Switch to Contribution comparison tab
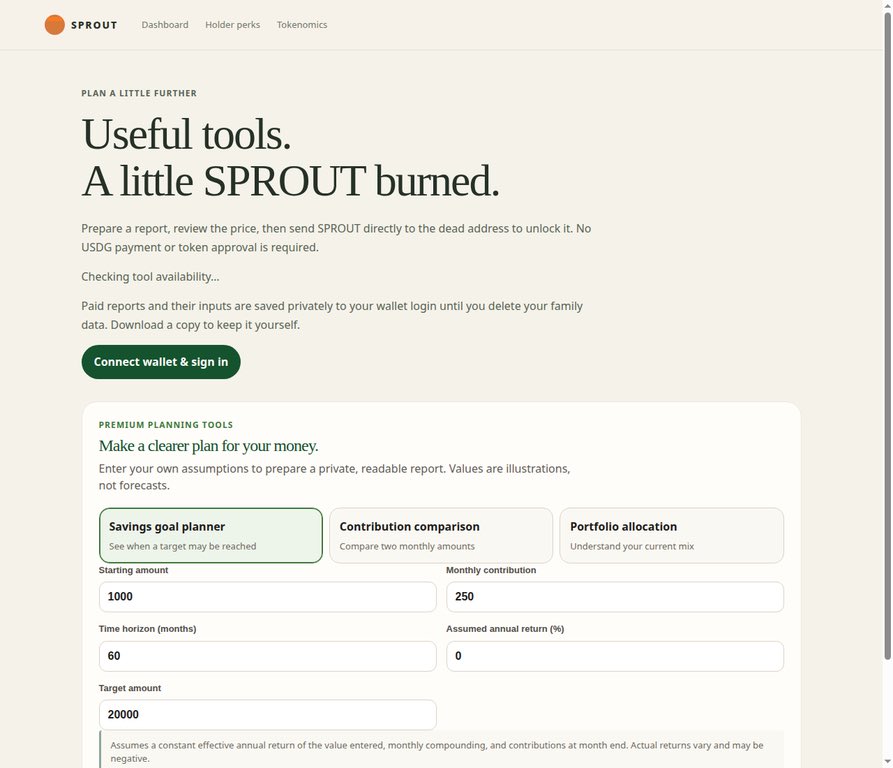Image resolution: width=893 pixels, height=768 pixels. pyautogui.click(x=441, y=536)
